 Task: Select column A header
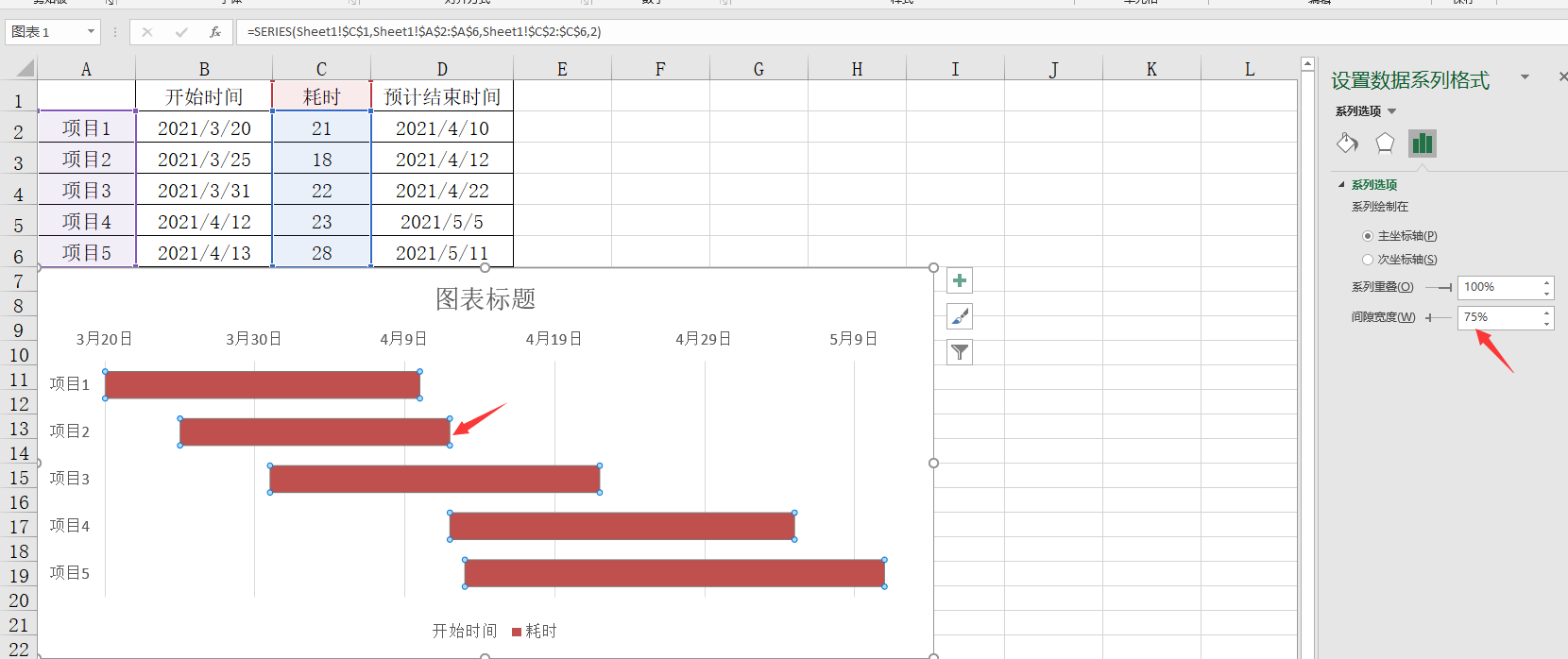86,69
